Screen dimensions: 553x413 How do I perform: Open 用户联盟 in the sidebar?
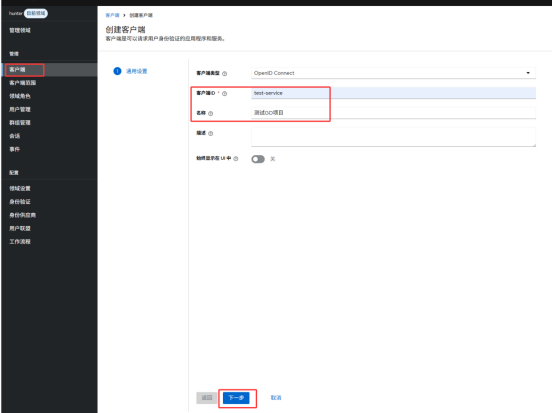point(20,229)
